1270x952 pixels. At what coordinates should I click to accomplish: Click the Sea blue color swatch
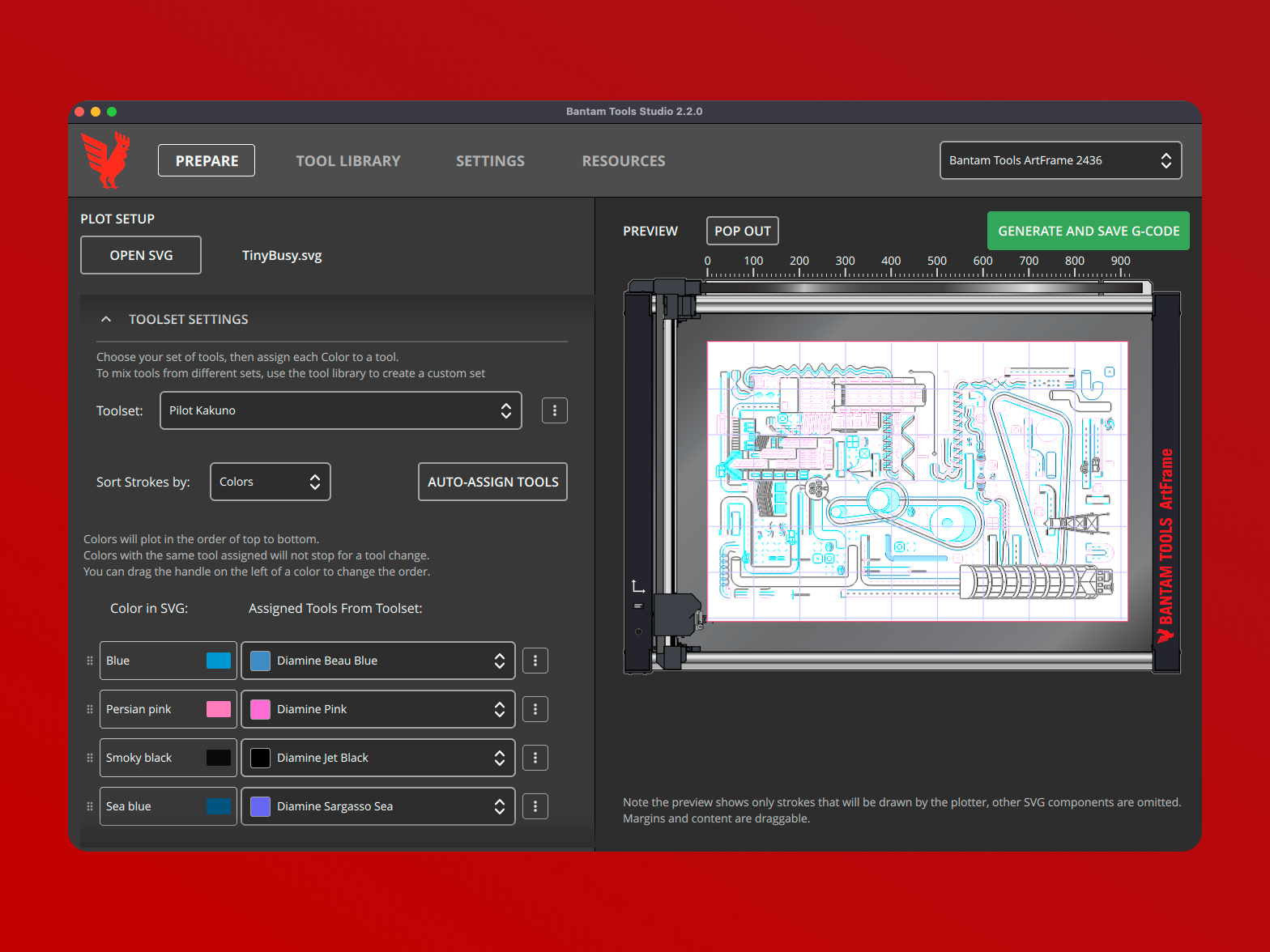[219, 806]
